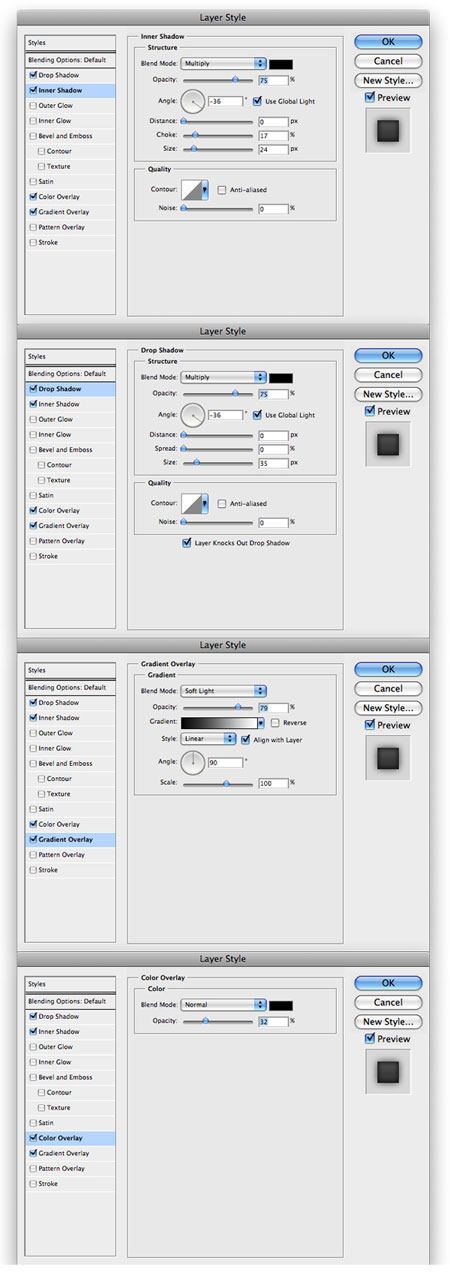This screenshot has height=1282, width=450.
Task: Uncheck Layer Knocks Out Drop Shadow
Action: coord(187,543)
